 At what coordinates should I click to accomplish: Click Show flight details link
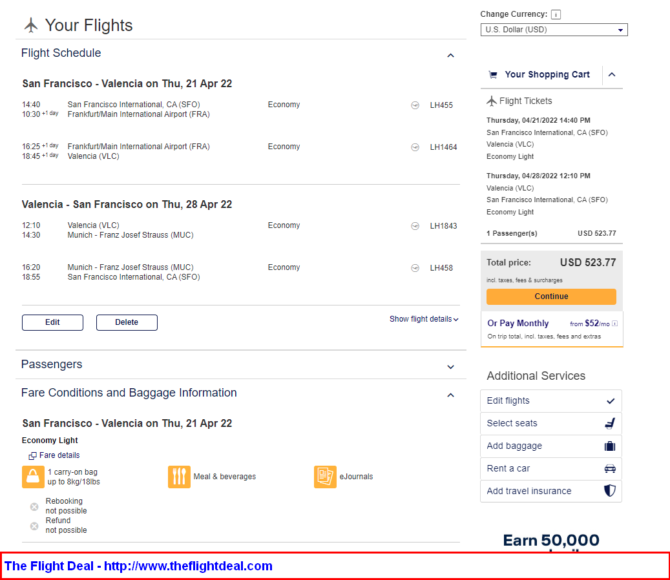(423, 319)
